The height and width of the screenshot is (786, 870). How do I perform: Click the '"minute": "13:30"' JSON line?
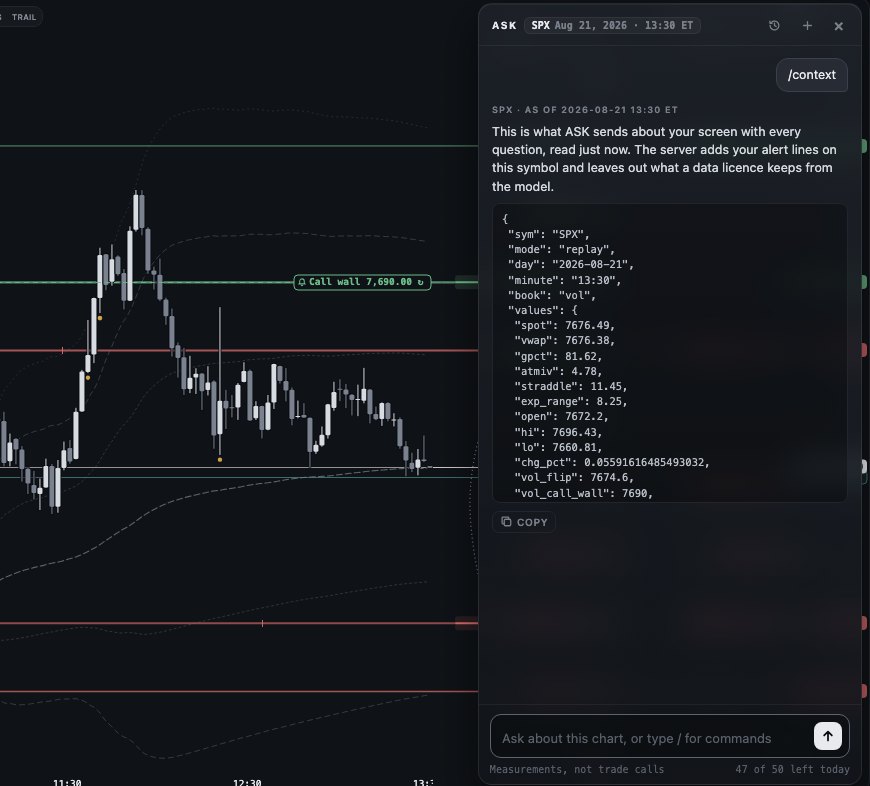564,280
